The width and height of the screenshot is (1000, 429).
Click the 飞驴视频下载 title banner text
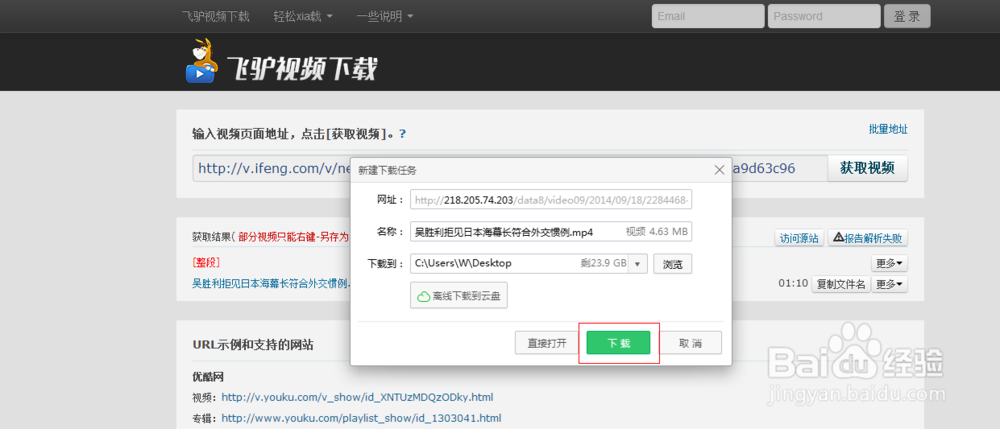(302, 68)
